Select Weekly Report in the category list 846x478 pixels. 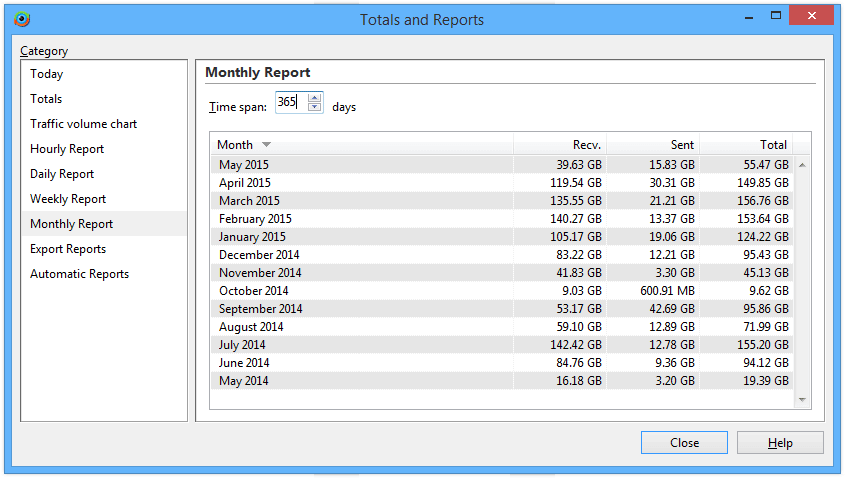(x=68, y=199)
